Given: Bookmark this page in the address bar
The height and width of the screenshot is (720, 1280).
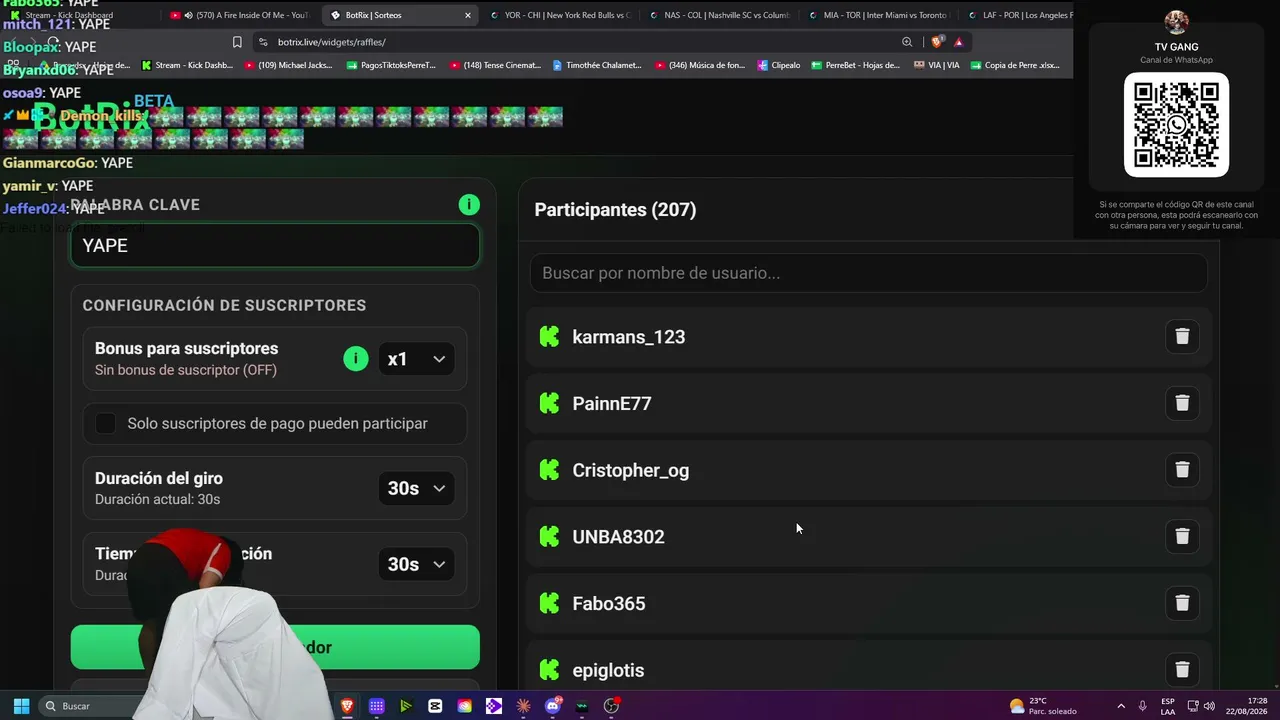Looking at the screenshot, I should (237, 42).
